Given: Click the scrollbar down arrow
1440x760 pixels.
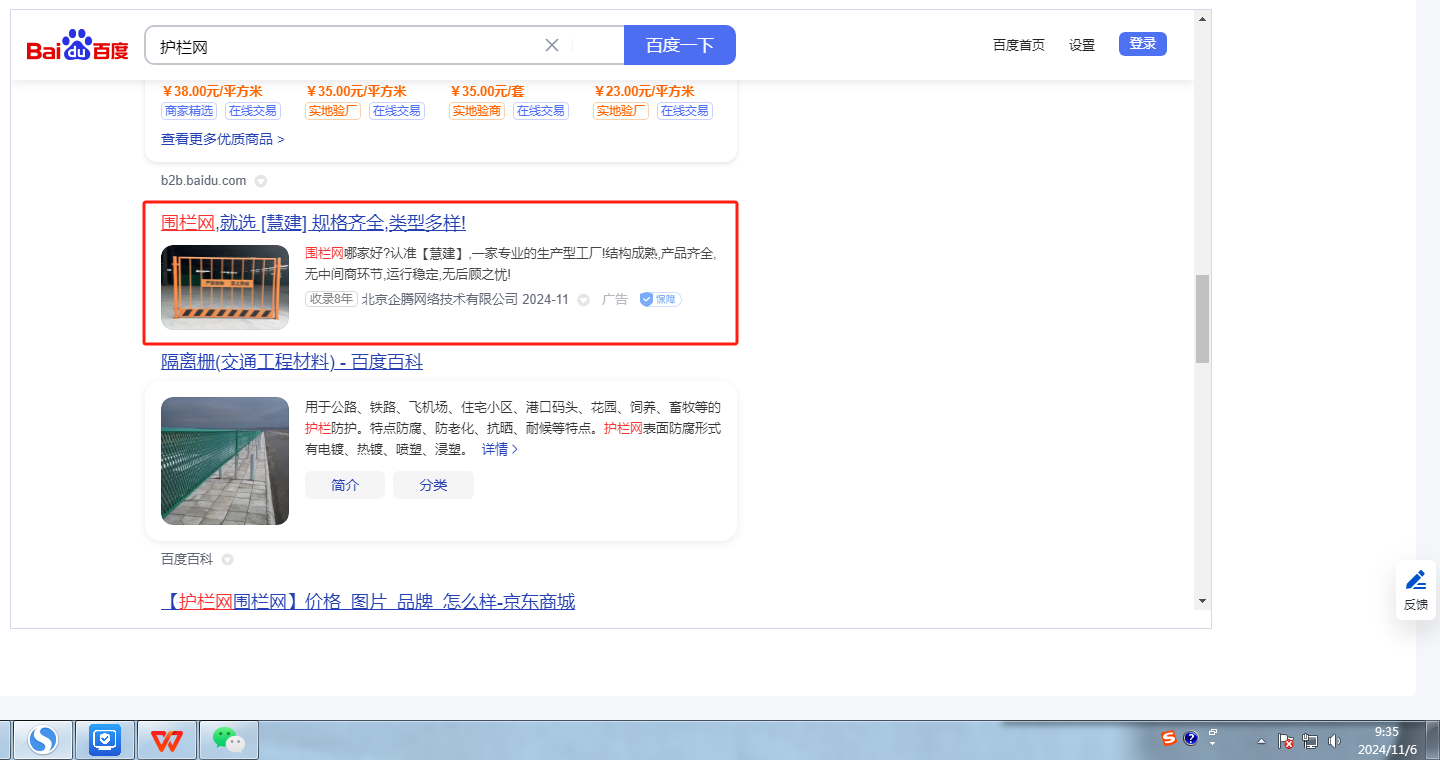Looking at the screenshot, I should tap(1202, 601).
